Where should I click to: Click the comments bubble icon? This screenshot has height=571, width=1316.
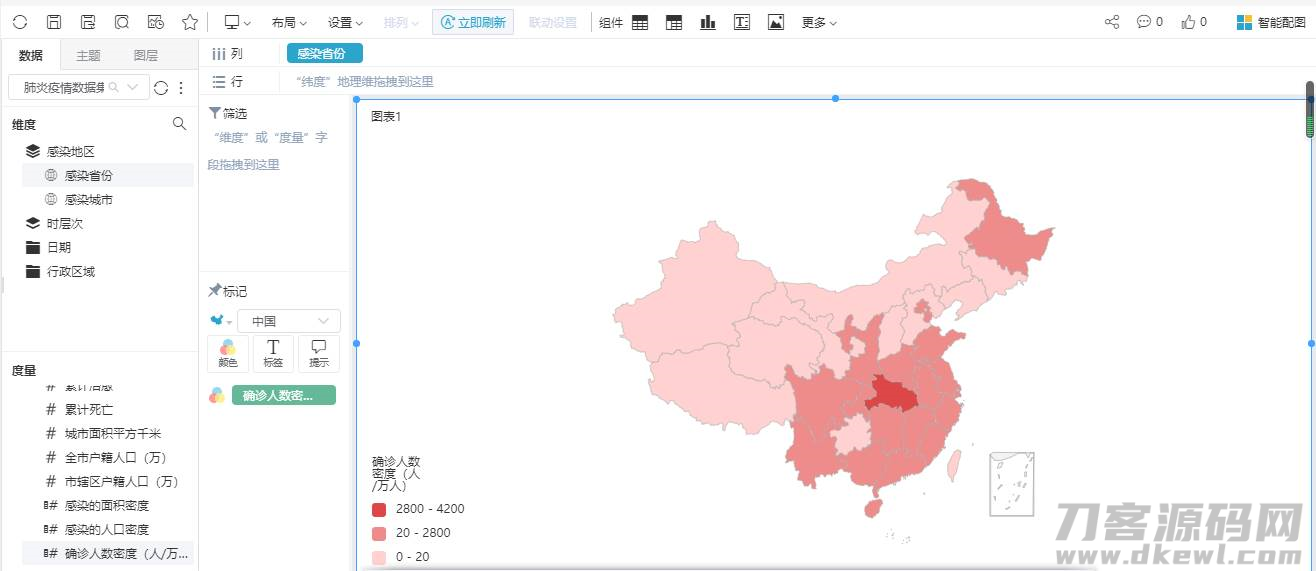1144,22
